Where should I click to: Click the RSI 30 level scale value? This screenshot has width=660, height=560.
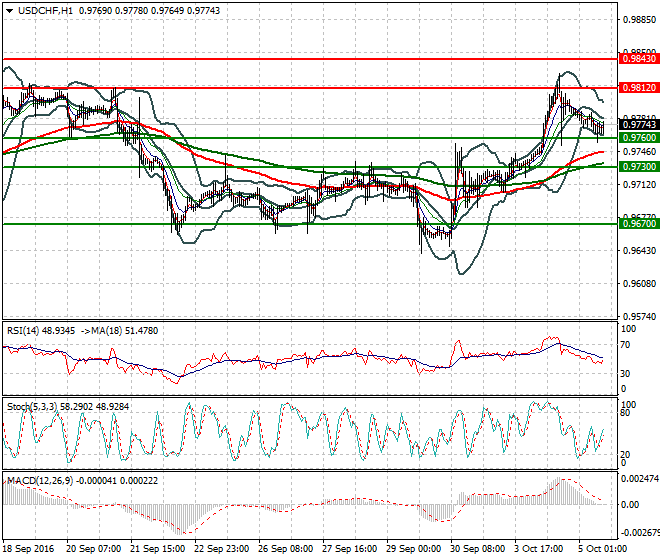coord(625,373)
